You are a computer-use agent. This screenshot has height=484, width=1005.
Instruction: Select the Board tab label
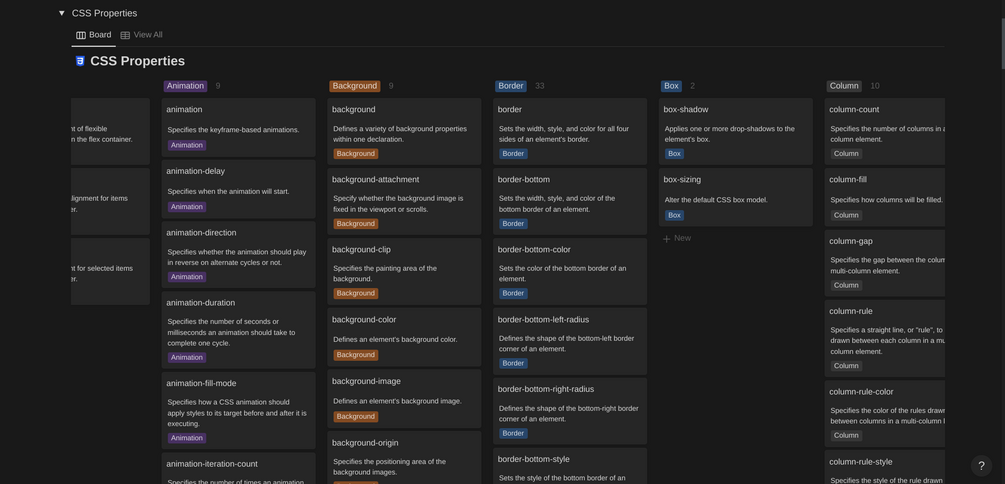100,35
